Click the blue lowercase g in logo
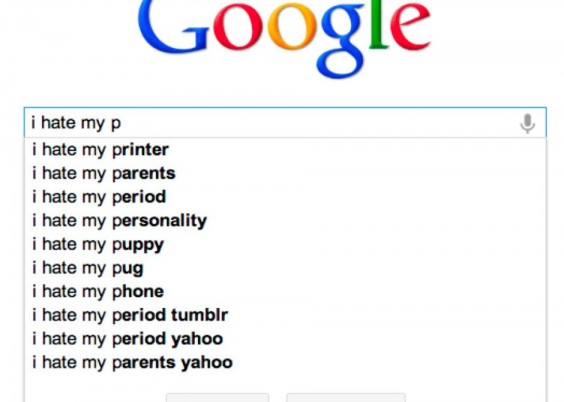This screenshot has width=564, height=402. click(x=342, y=40)
